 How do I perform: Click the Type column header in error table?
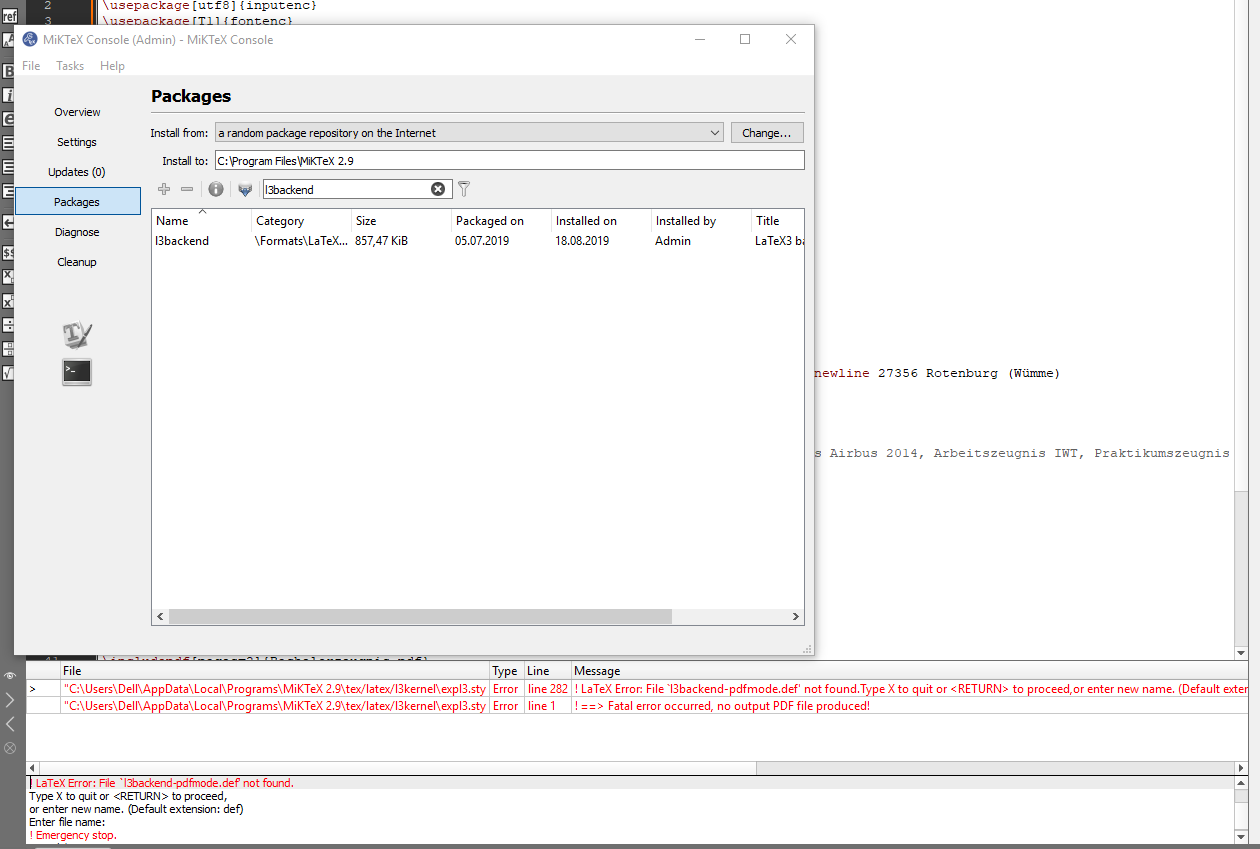tap(507, 671)
